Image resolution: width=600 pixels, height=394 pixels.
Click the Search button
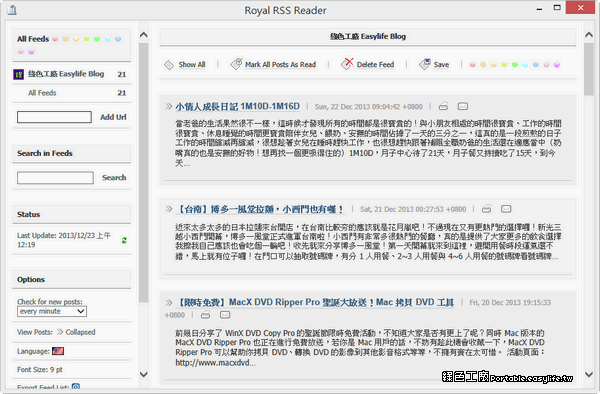114,177
